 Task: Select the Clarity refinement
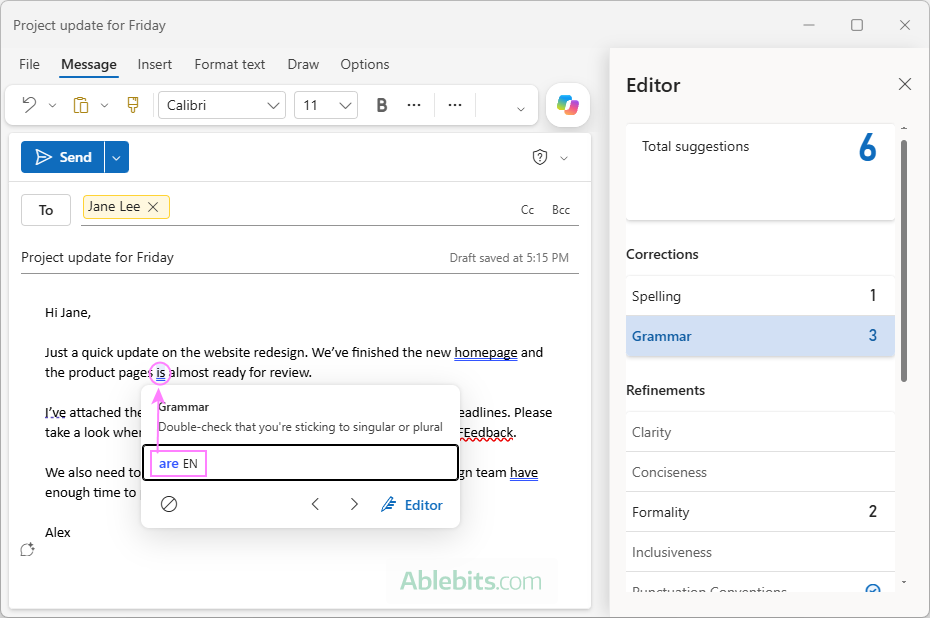coord(760,432)
